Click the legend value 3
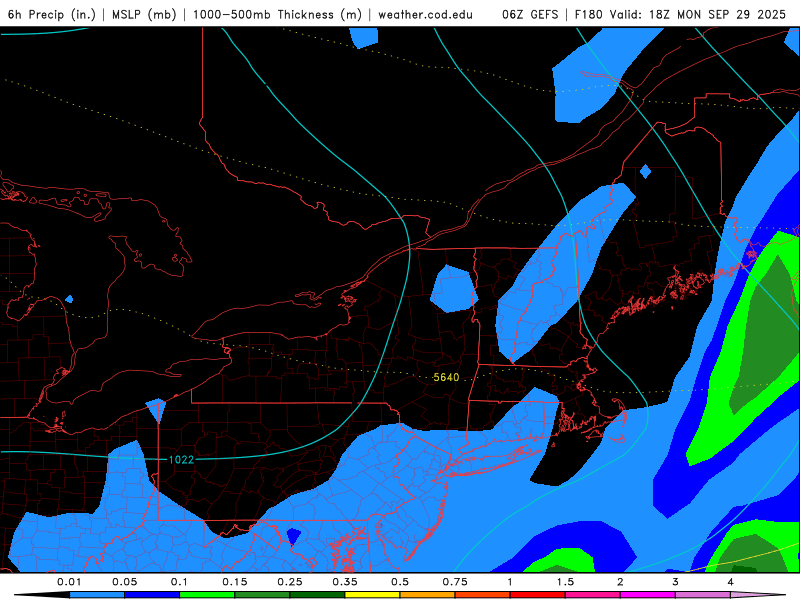 pyautogui.click(x=676, y=582)
